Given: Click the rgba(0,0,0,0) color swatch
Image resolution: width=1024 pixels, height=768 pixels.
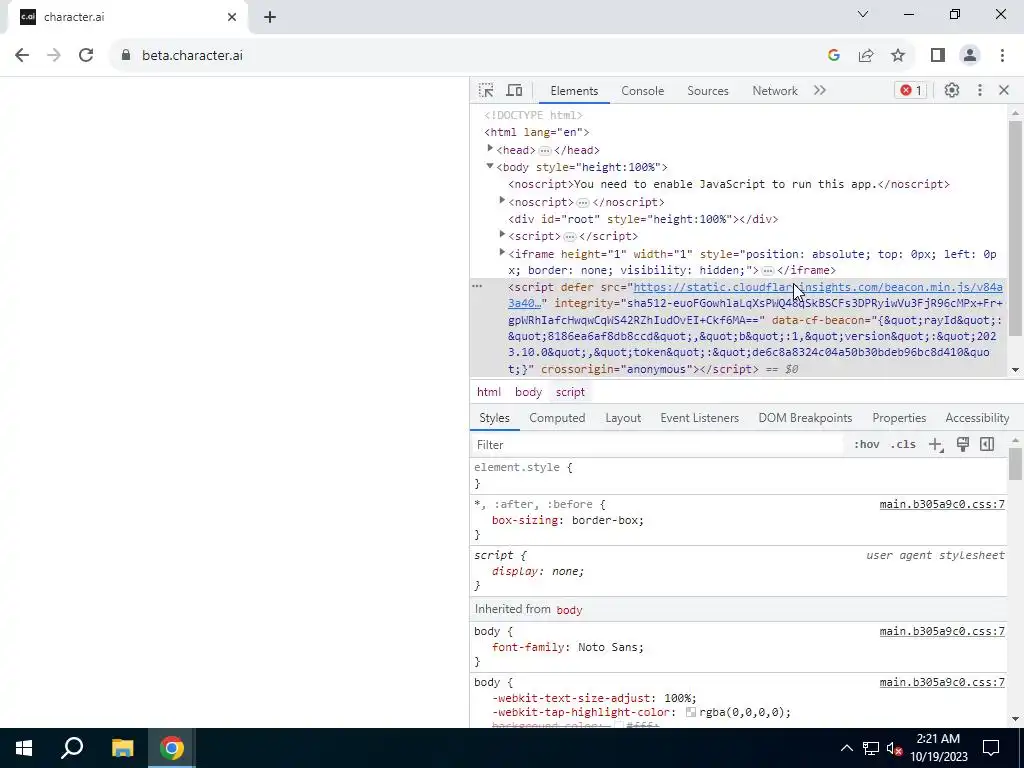Looking at the screenshot, I should tap(690, 712).
